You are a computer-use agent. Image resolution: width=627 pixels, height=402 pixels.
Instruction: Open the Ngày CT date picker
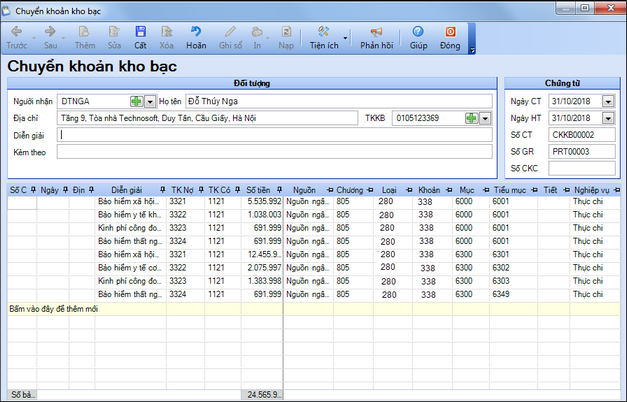[x=608, y=102]
